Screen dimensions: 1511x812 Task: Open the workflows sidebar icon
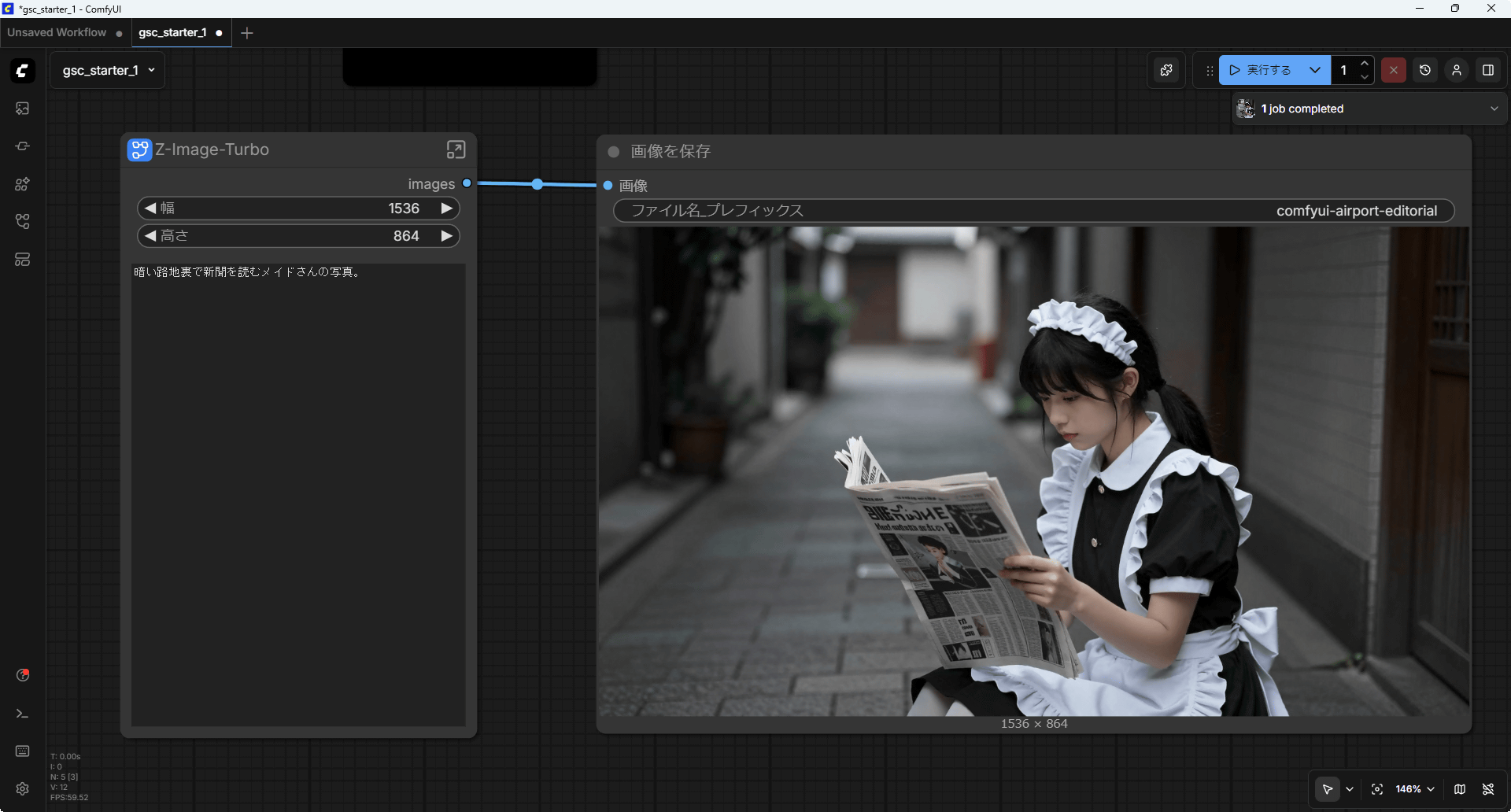coord(22,222)
